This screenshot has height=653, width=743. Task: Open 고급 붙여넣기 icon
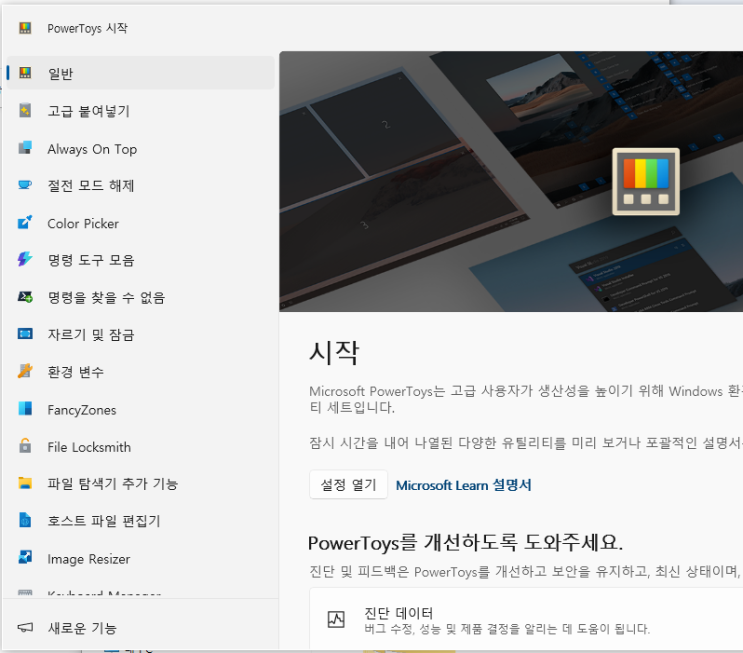click(x=25, y=110)
